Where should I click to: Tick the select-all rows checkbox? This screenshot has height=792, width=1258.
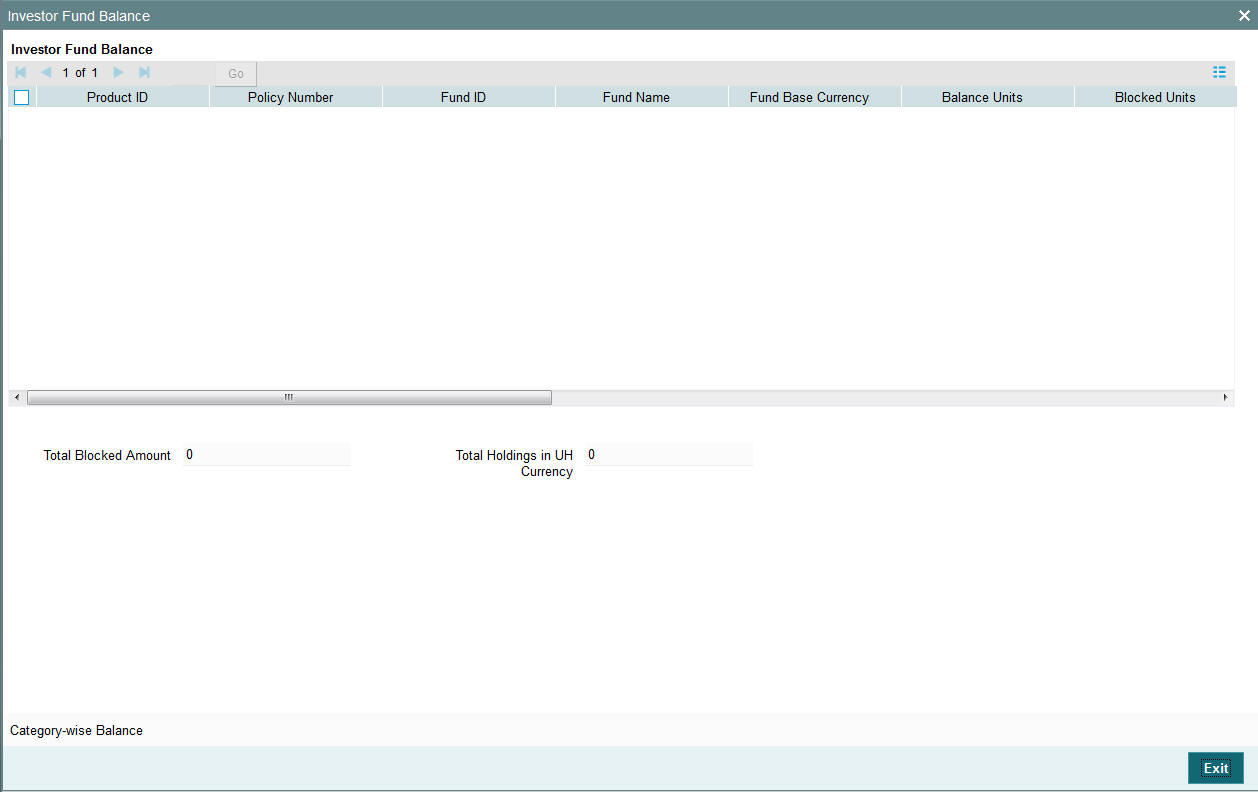click(22, 97)
